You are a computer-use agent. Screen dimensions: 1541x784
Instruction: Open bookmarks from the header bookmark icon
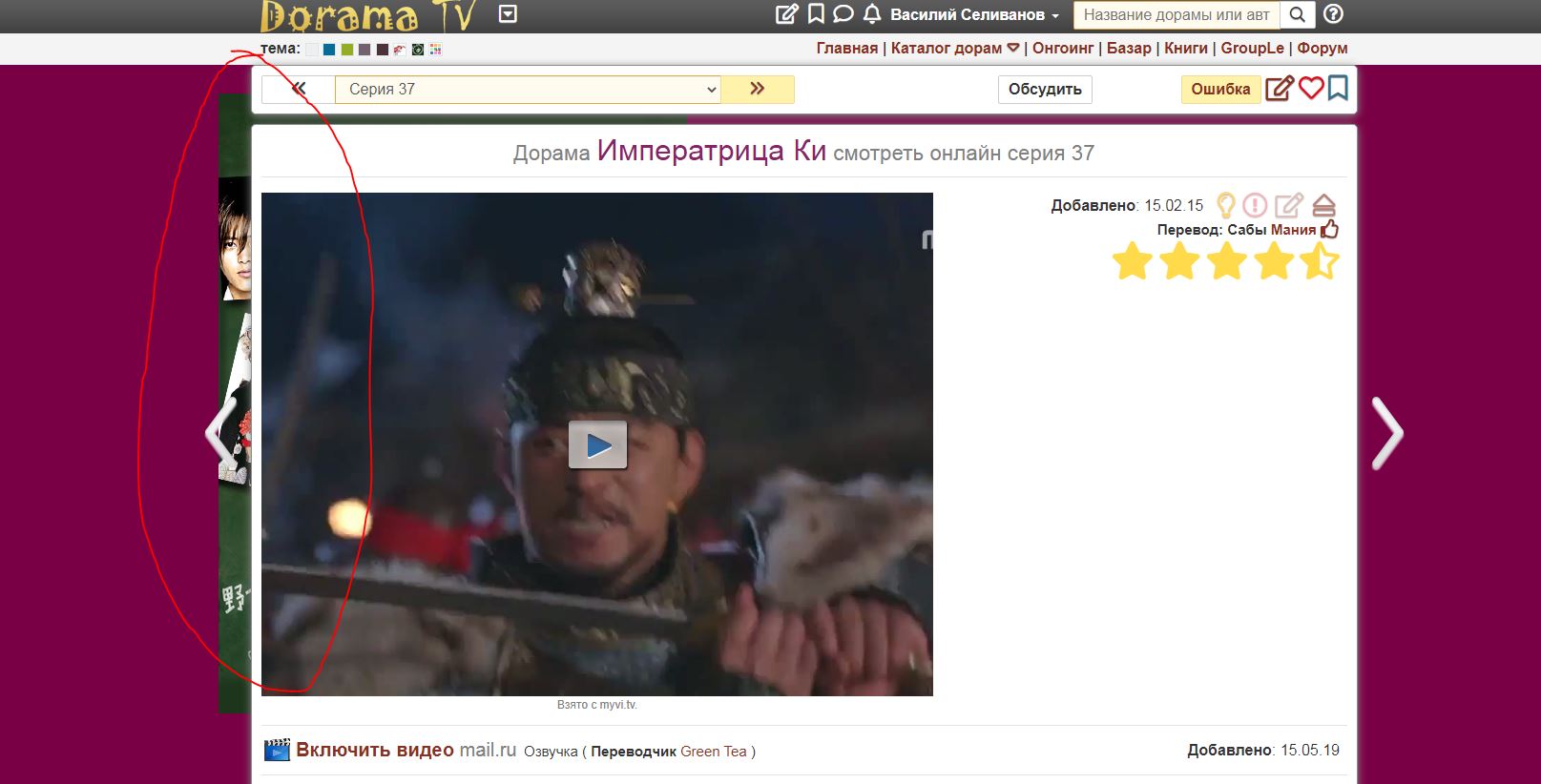[816, 14]
